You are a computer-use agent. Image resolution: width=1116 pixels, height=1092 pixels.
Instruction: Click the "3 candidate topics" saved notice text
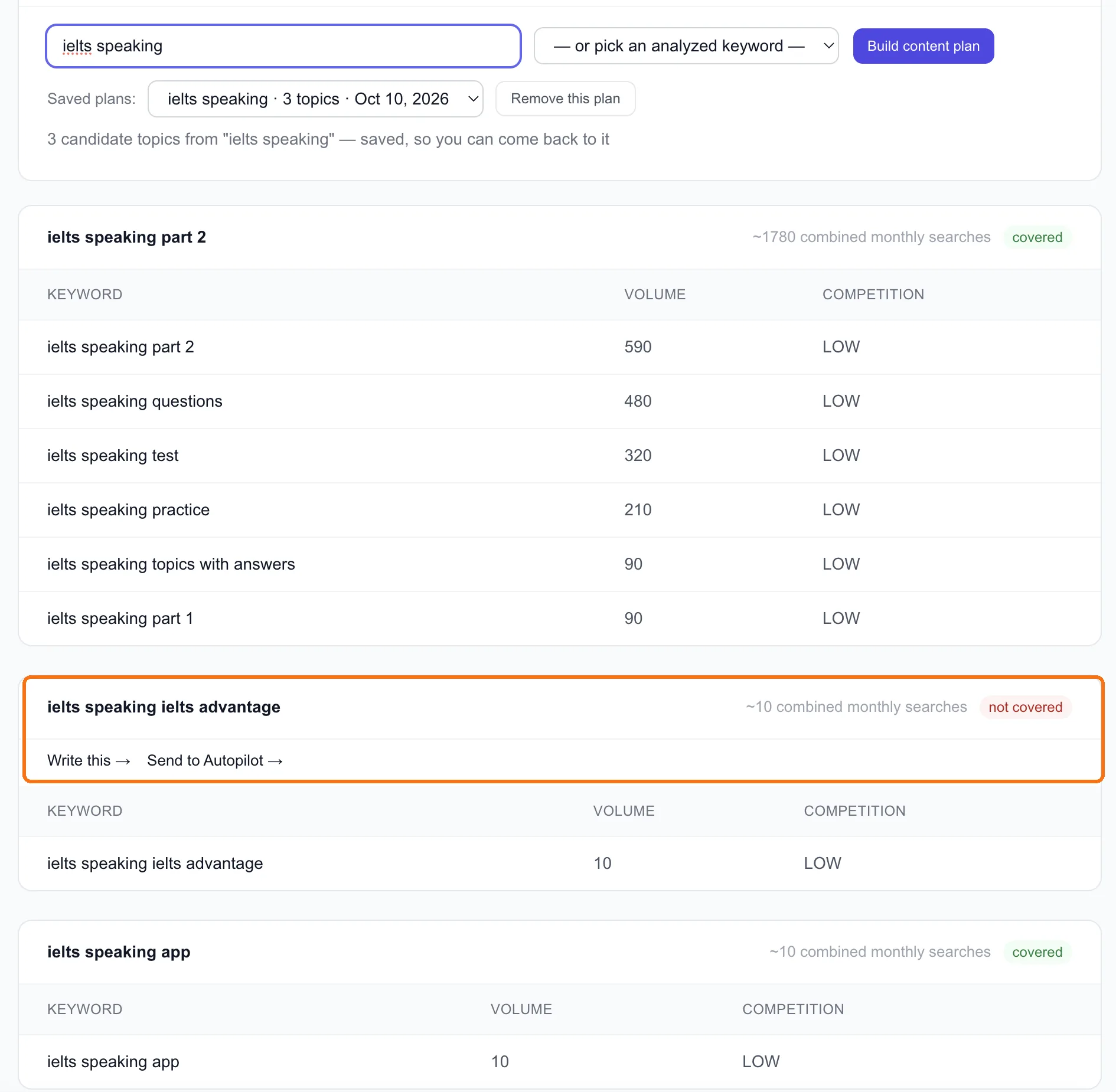[328, 139]
